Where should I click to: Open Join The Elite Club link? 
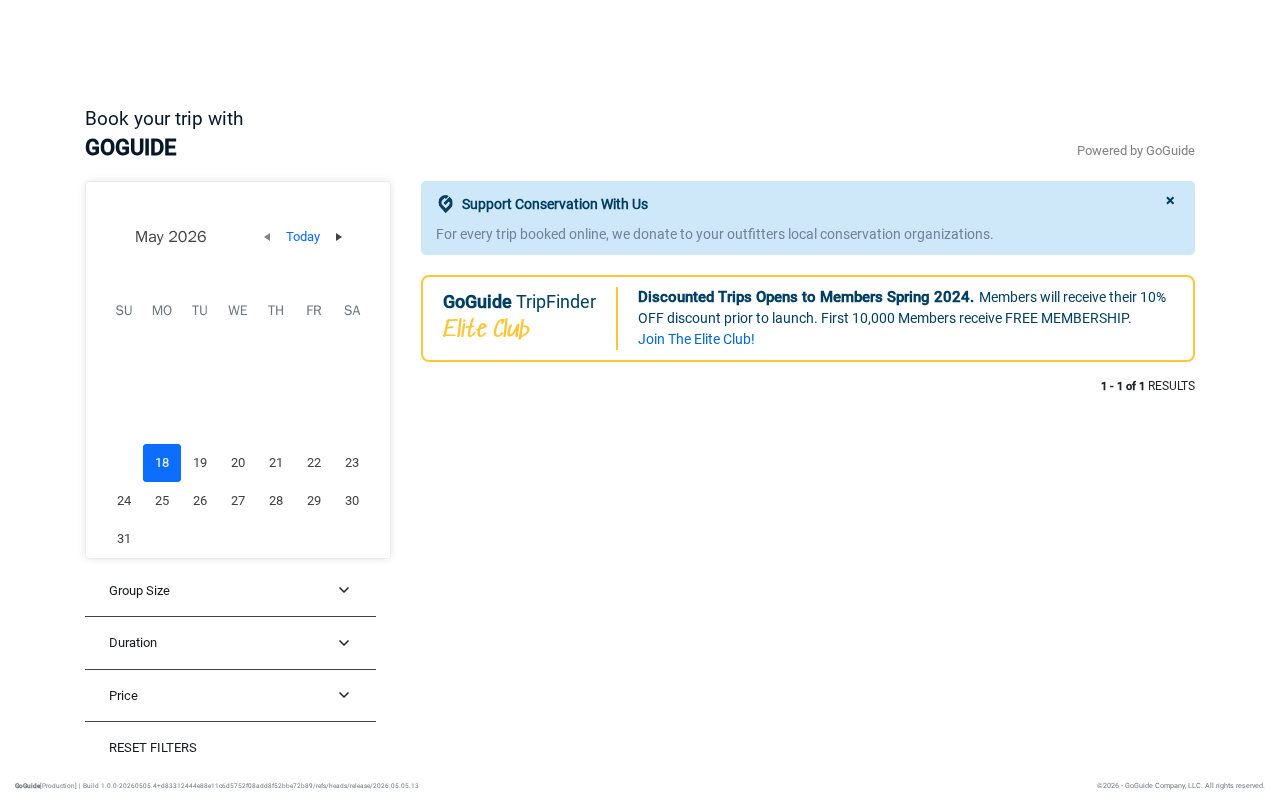point(696,339)
